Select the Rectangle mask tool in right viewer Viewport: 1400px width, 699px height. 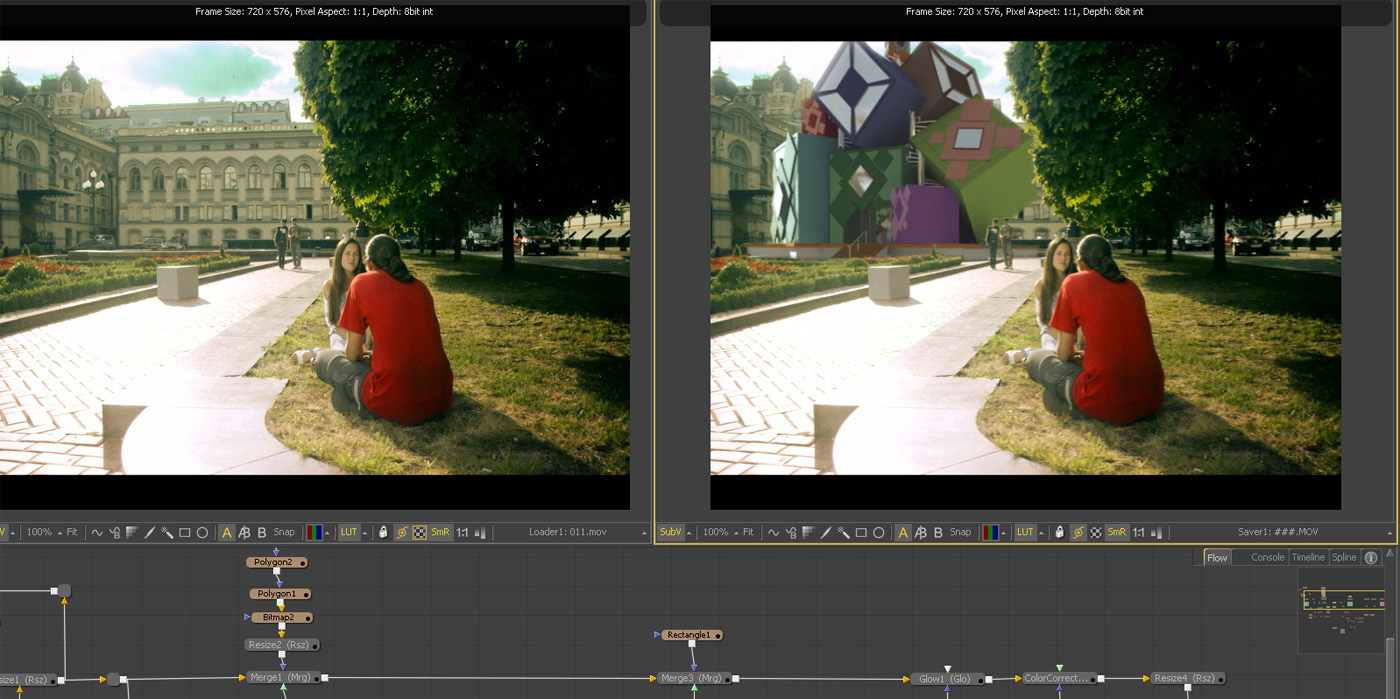861,533
